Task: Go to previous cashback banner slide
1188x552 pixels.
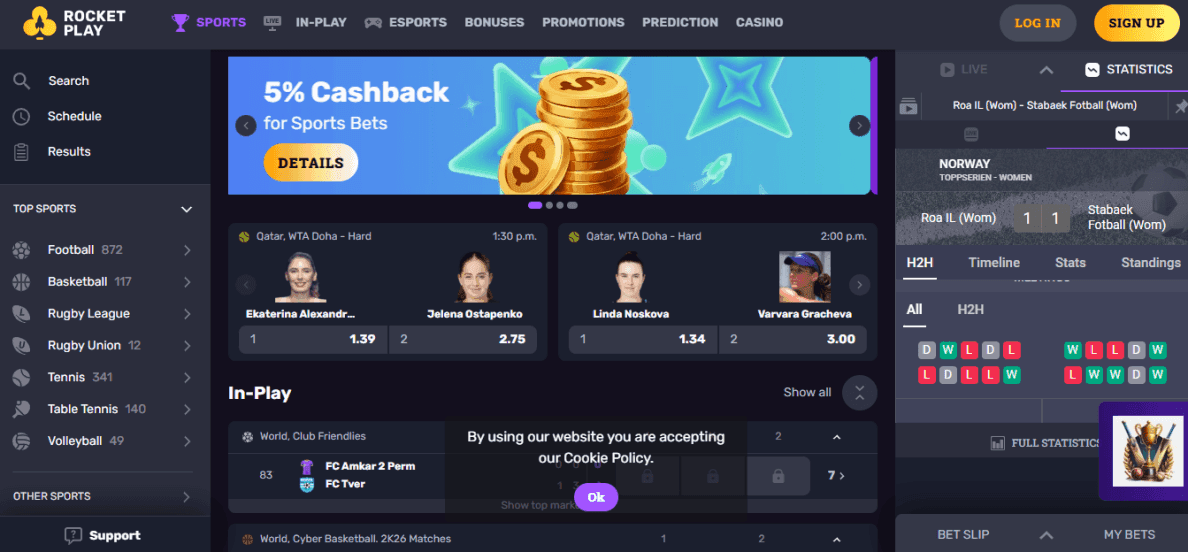Action: tap(245, 126)
